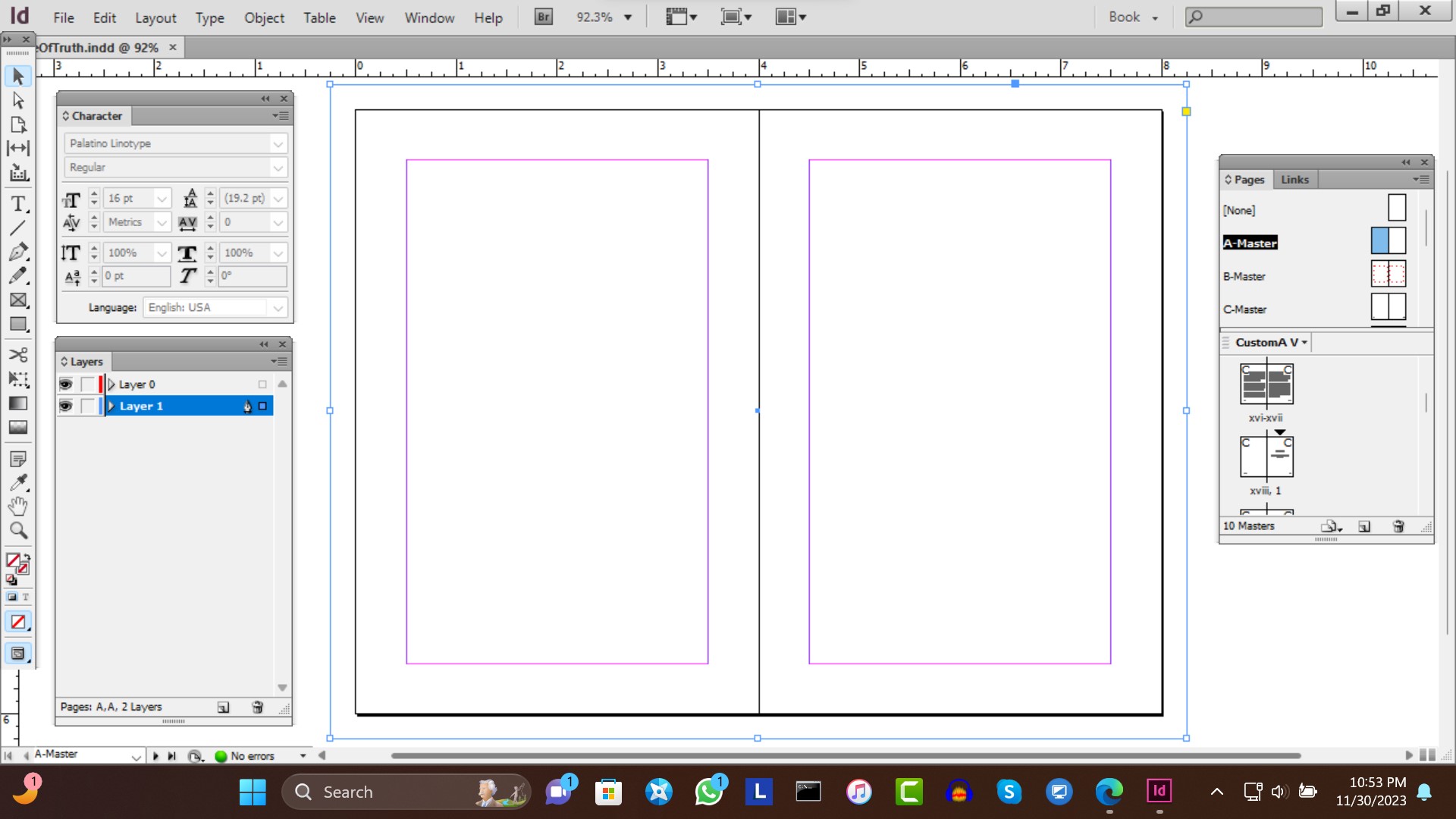Create a new page in the Pages panel
The width and height of the screenshot is (1456, 819).
click(1364, 526)
